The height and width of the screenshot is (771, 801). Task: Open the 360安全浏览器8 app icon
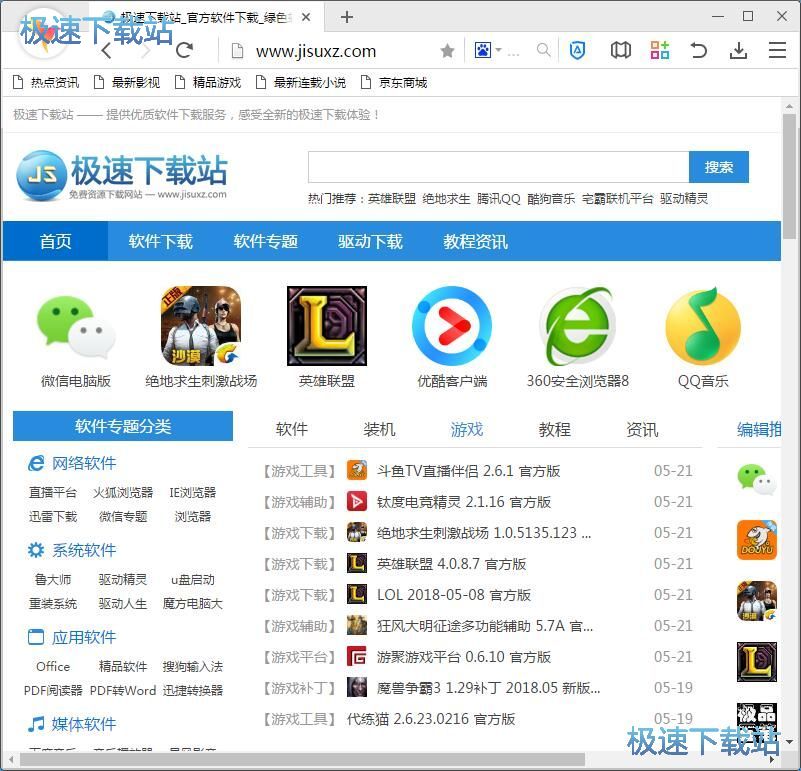(578, 325)
